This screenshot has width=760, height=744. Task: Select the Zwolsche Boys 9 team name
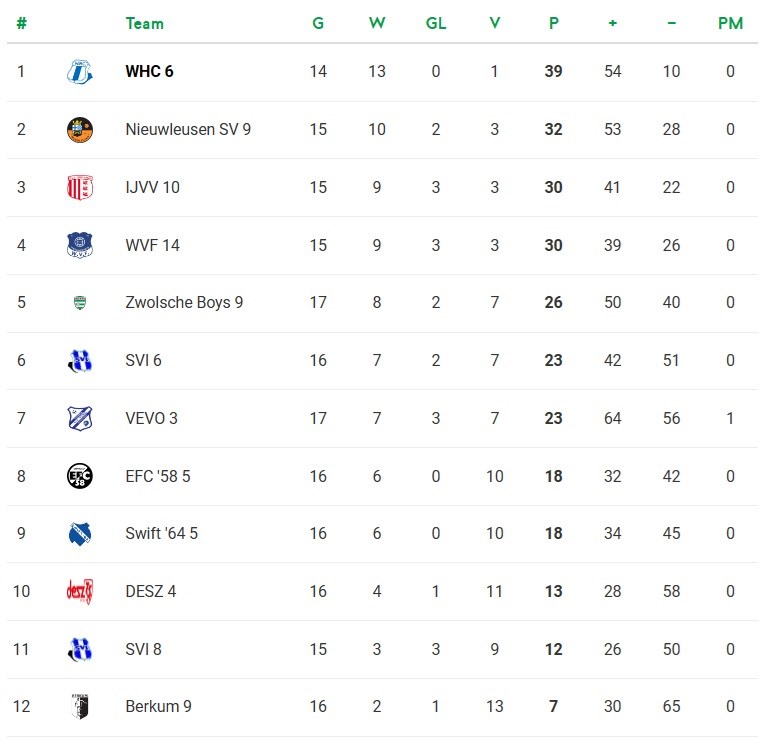coord(184,303)
